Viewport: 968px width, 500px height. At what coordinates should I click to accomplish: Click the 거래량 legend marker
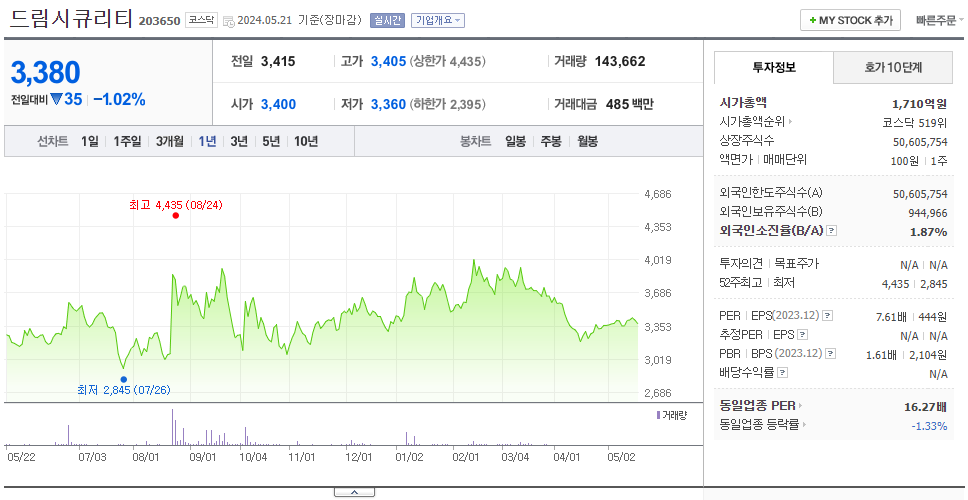(658, 415)
